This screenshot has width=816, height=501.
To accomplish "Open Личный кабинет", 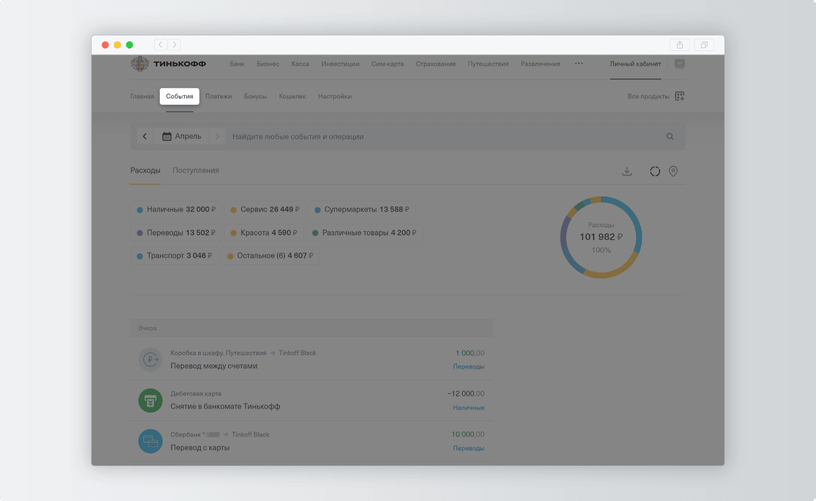I will (x=635, y=63).
